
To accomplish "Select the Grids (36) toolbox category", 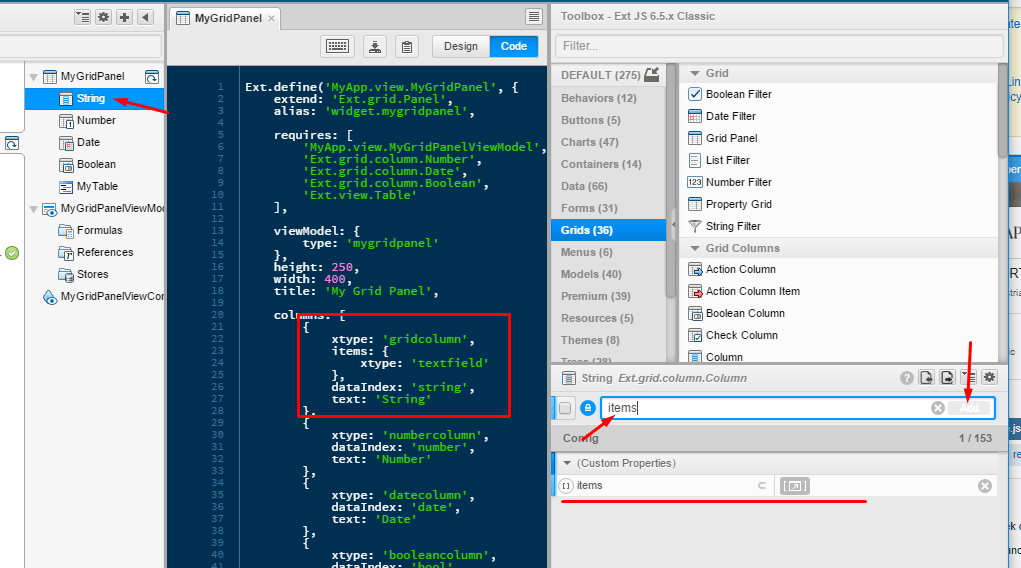I will [608, 230].
